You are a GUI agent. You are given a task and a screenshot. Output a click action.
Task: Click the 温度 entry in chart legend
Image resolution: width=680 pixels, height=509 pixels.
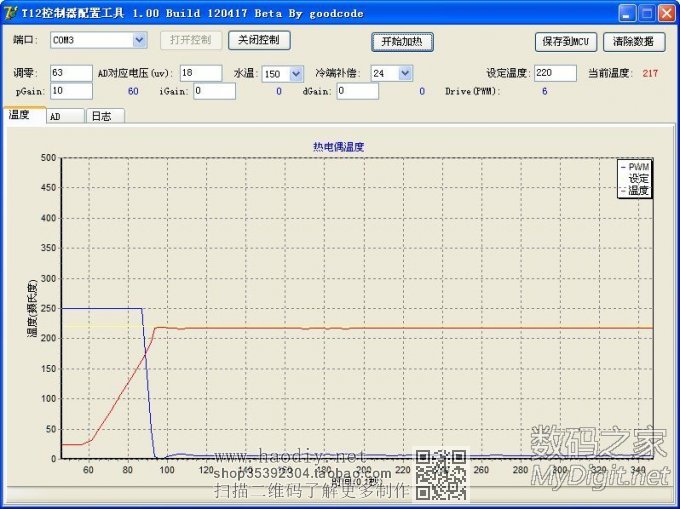[637, 190]
